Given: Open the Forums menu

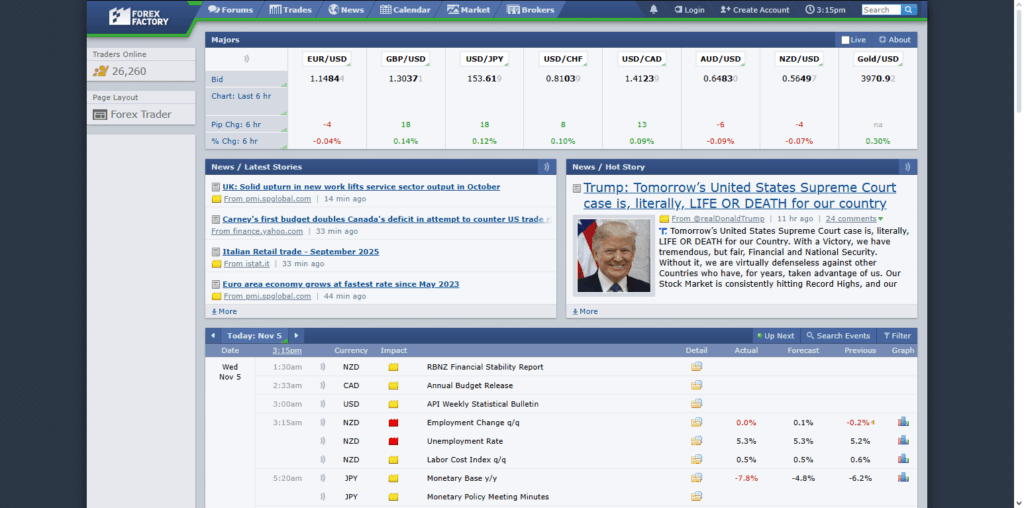Looking at the screenshot, I should pos(231,10).
